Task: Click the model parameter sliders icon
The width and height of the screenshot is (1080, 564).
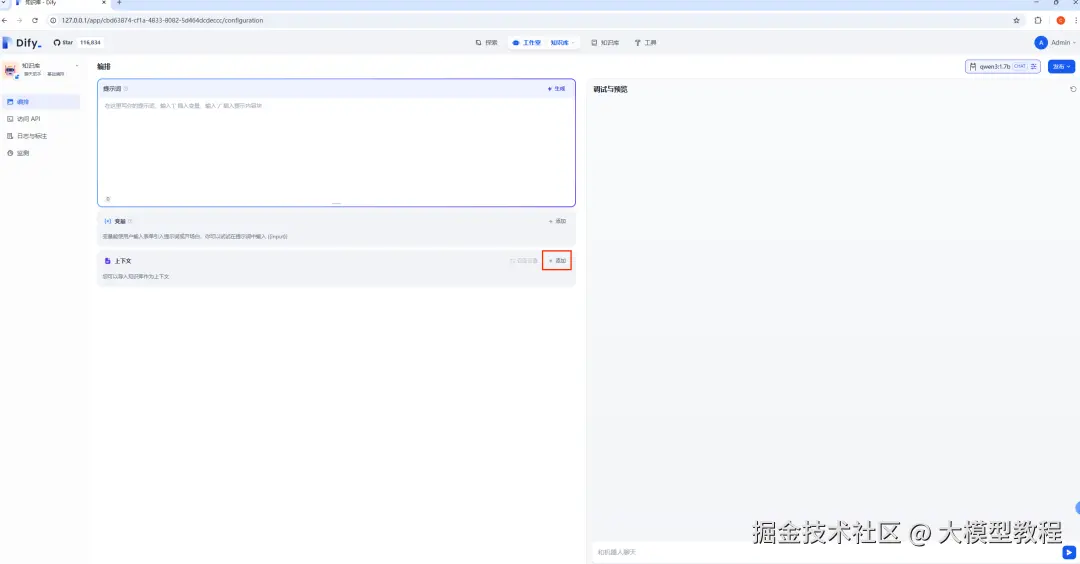Action: (1033, 67)
